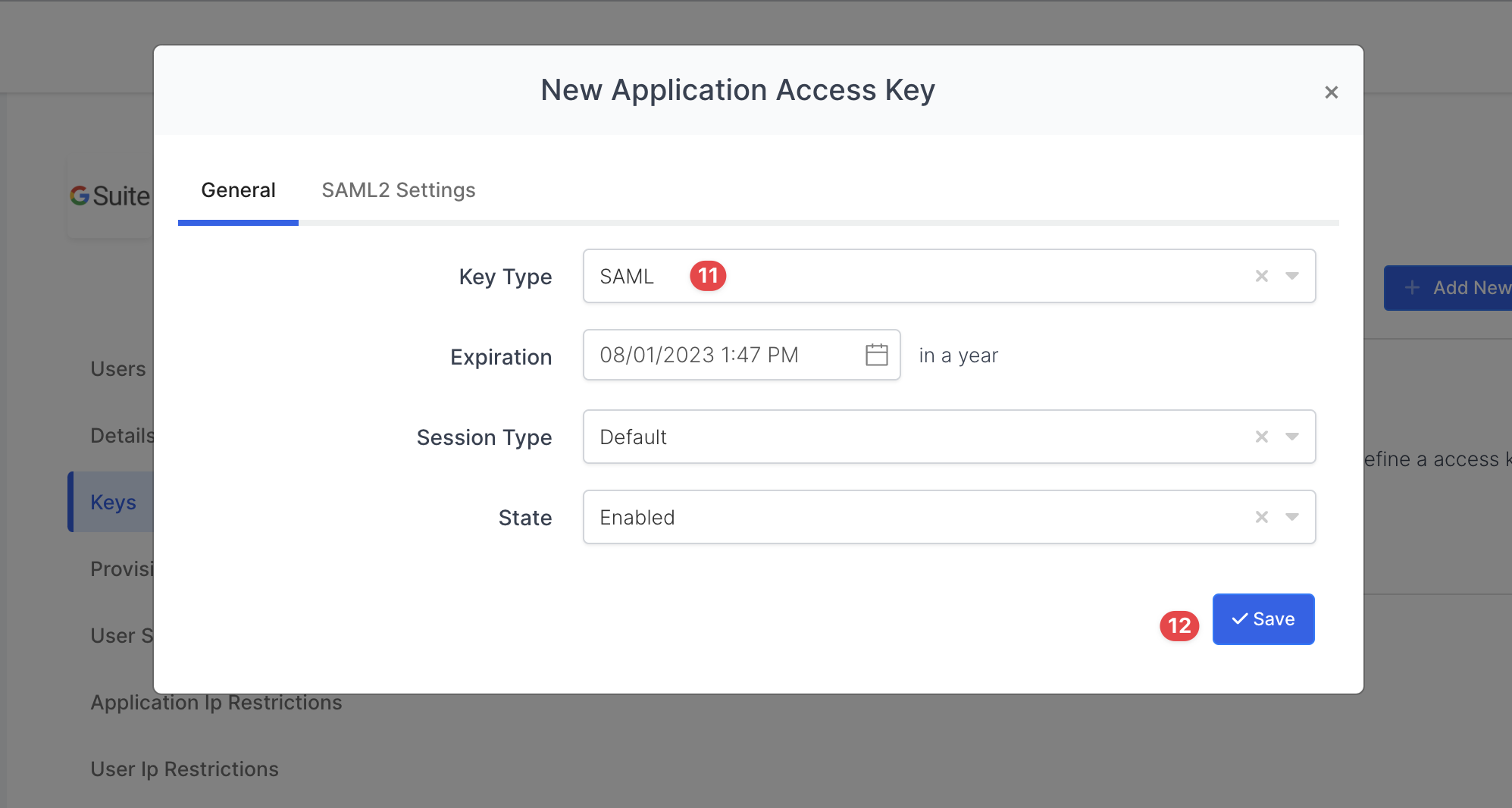Go to Application Ip Restrictions
Image resolution: width=1512 pixels, height=808 pixels.
click(x=216, y=703)
